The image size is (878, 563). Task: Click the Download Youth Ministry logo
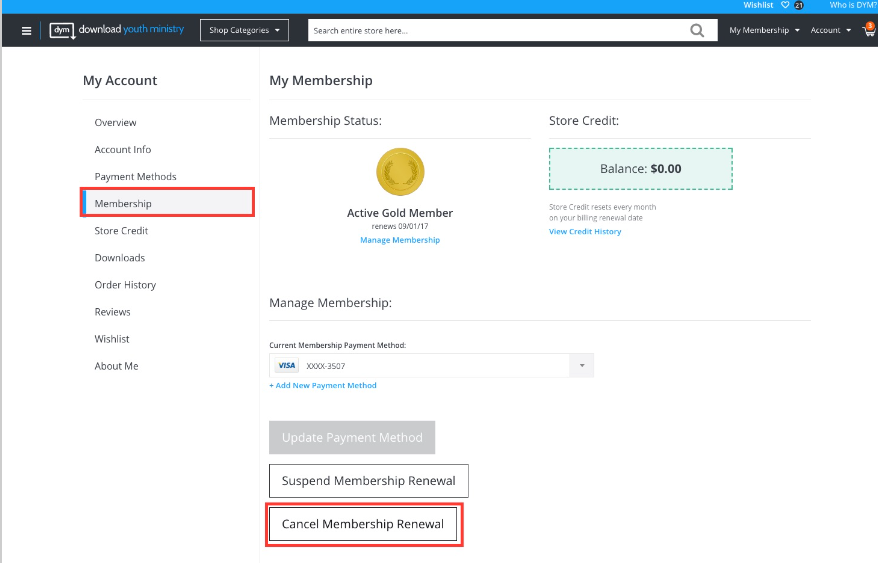click(117, 30)
